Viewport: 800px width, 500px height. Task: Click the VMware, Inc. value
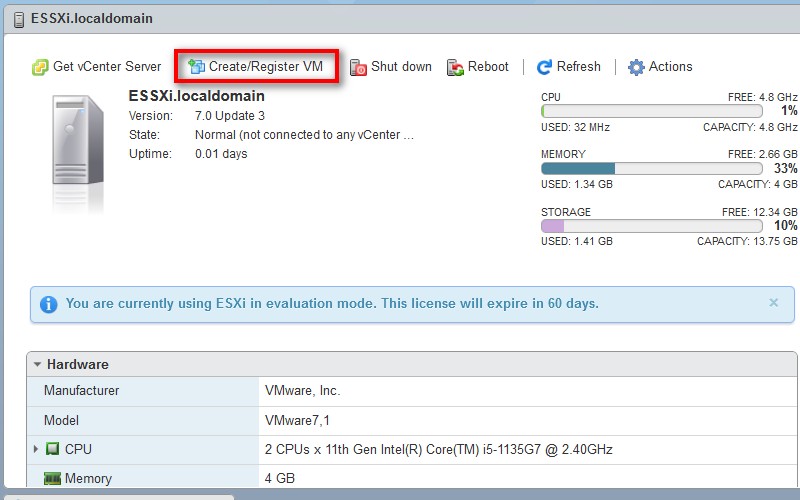pos(303,391)
